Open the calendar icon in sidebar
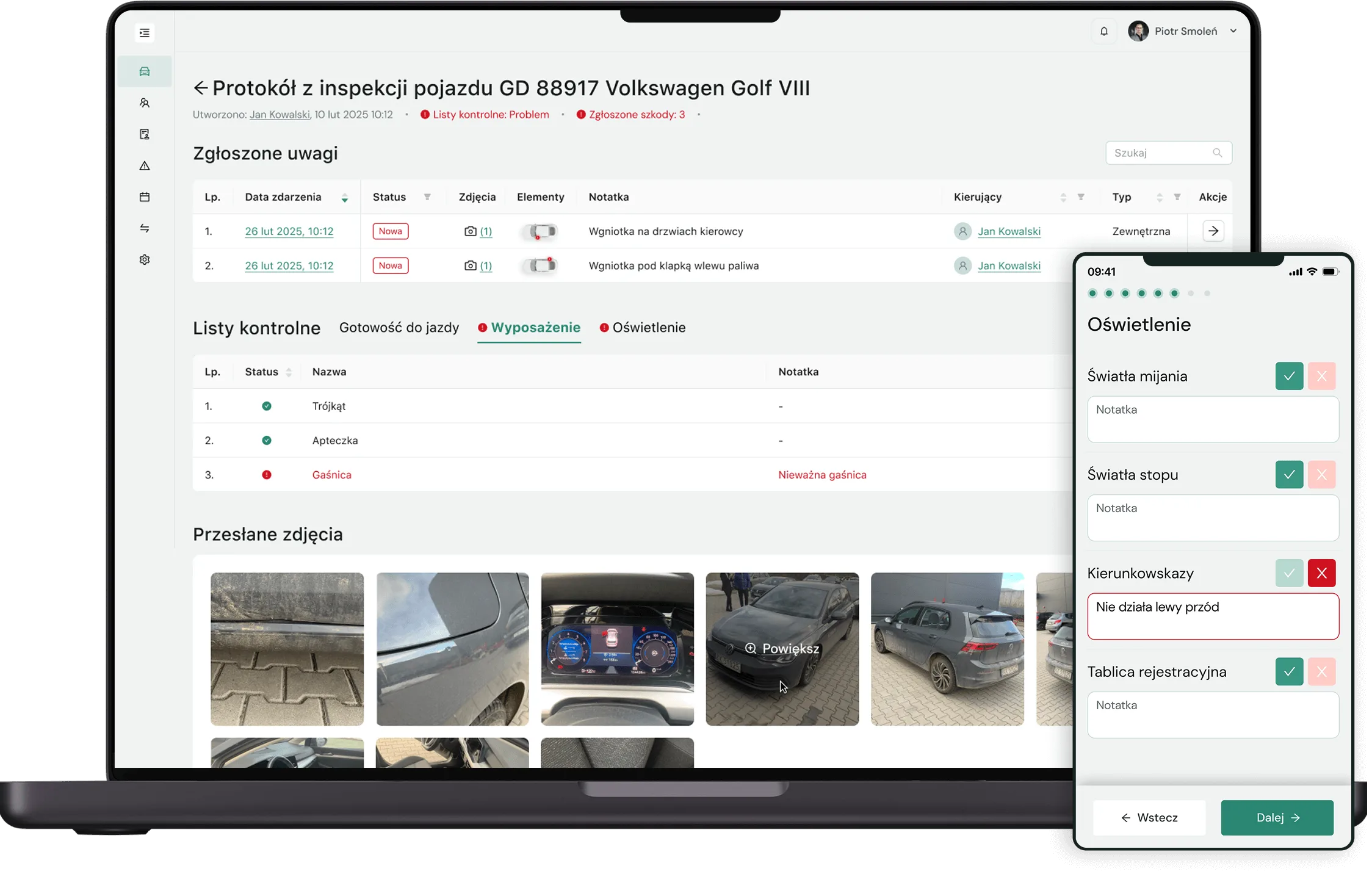 145,197
